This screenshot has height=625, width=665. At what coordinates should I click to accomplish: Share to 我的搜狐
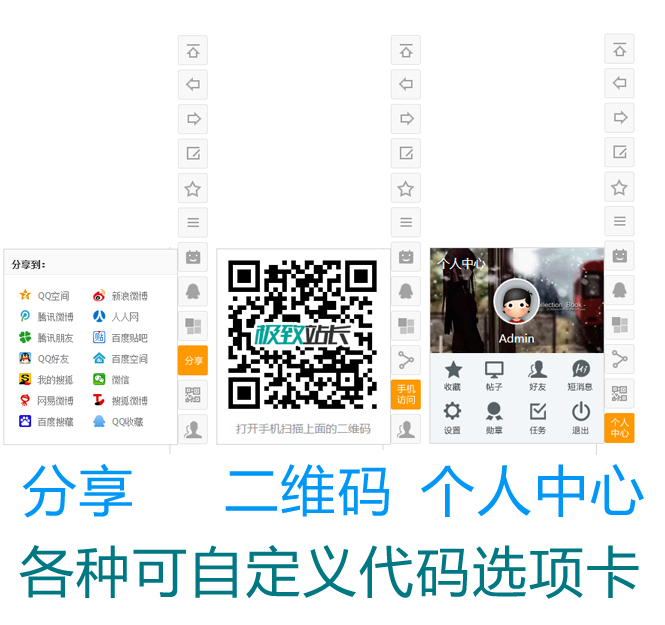(46, 379)
